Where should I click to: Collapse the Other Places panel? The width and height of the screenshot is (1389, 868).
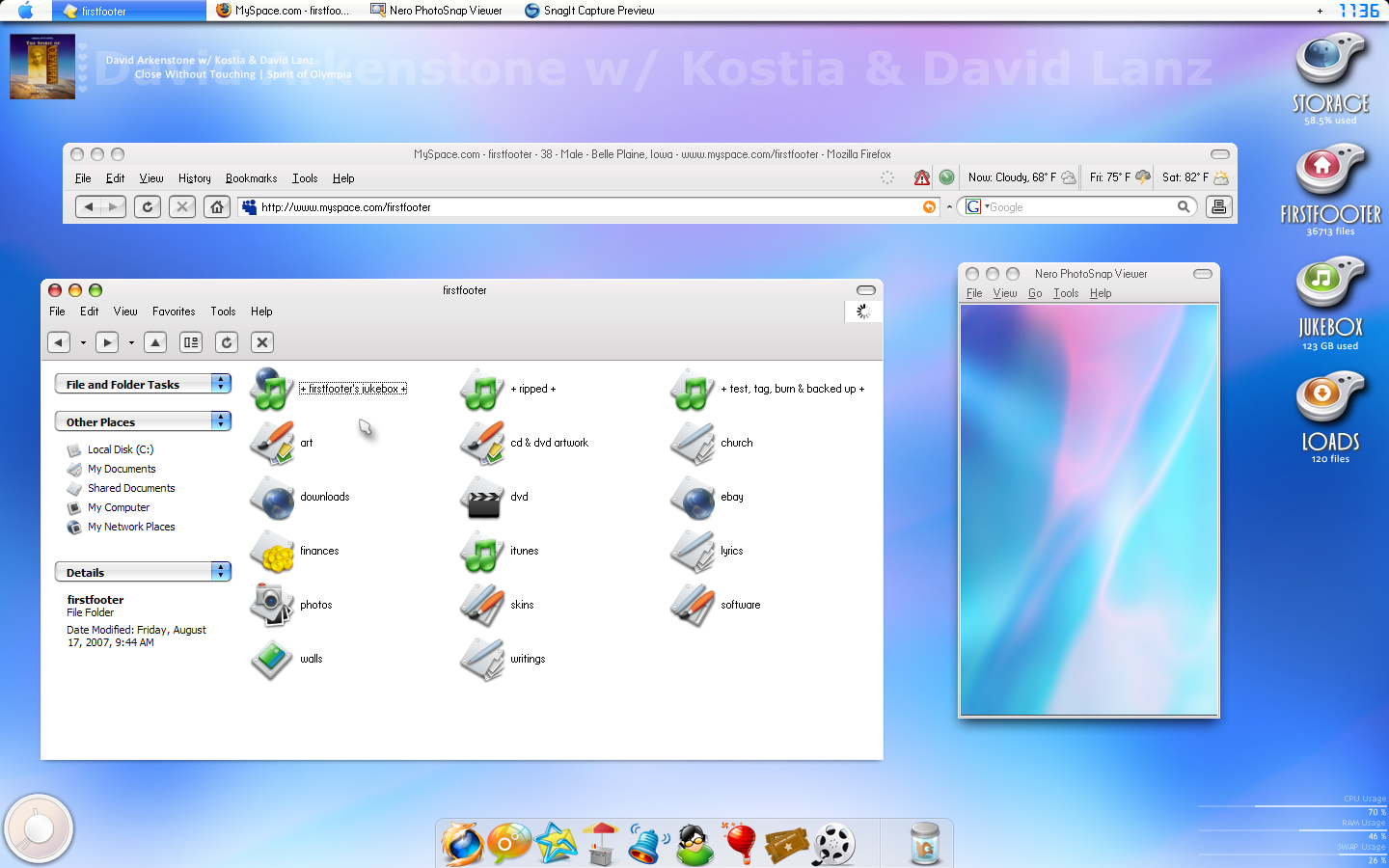(221, 421)
